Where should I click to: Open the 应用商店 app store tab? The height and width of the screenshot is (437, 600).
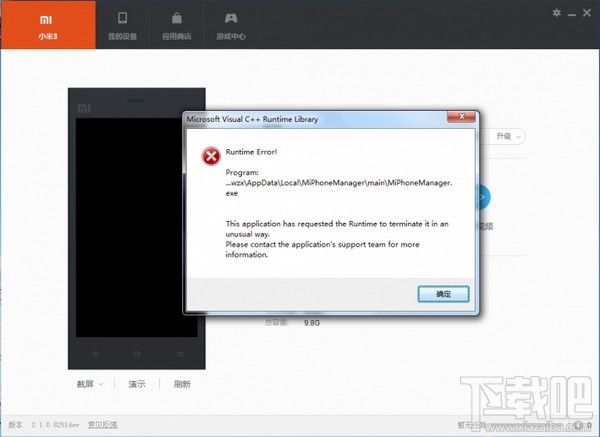pos(176,26)
